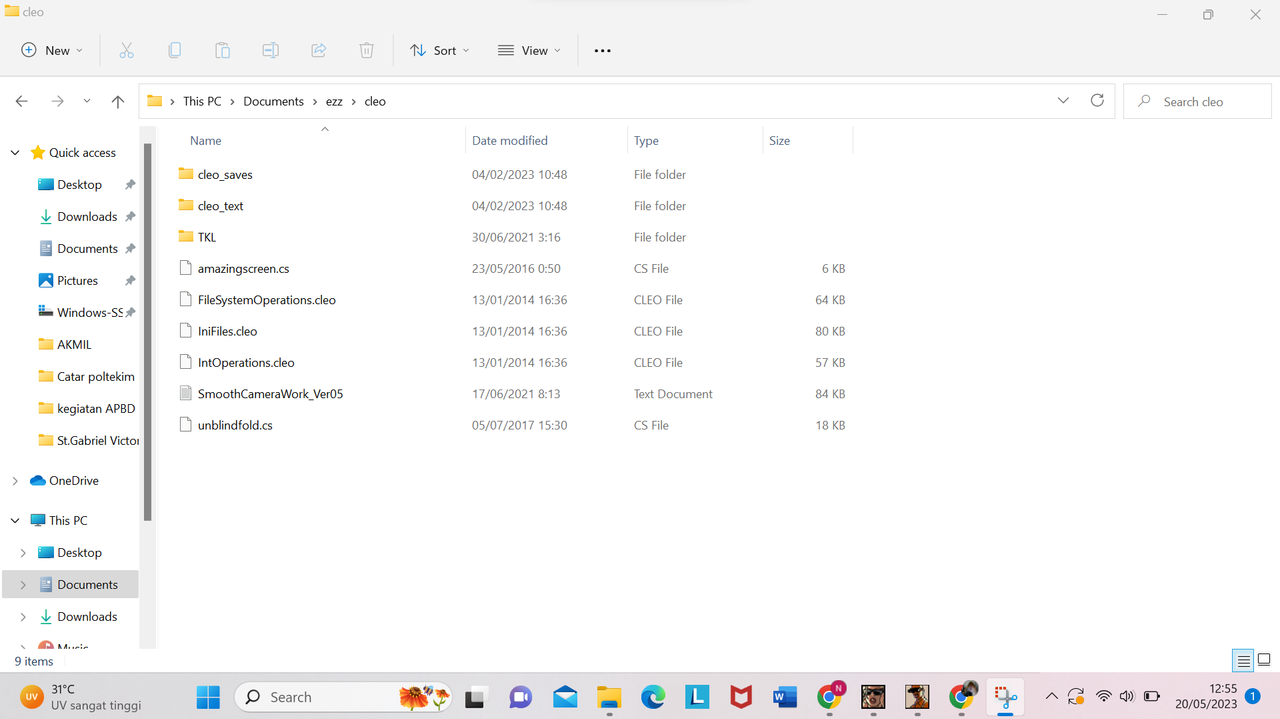Click the battery tray icon

pyautogui.click(x=1151, y=696)
